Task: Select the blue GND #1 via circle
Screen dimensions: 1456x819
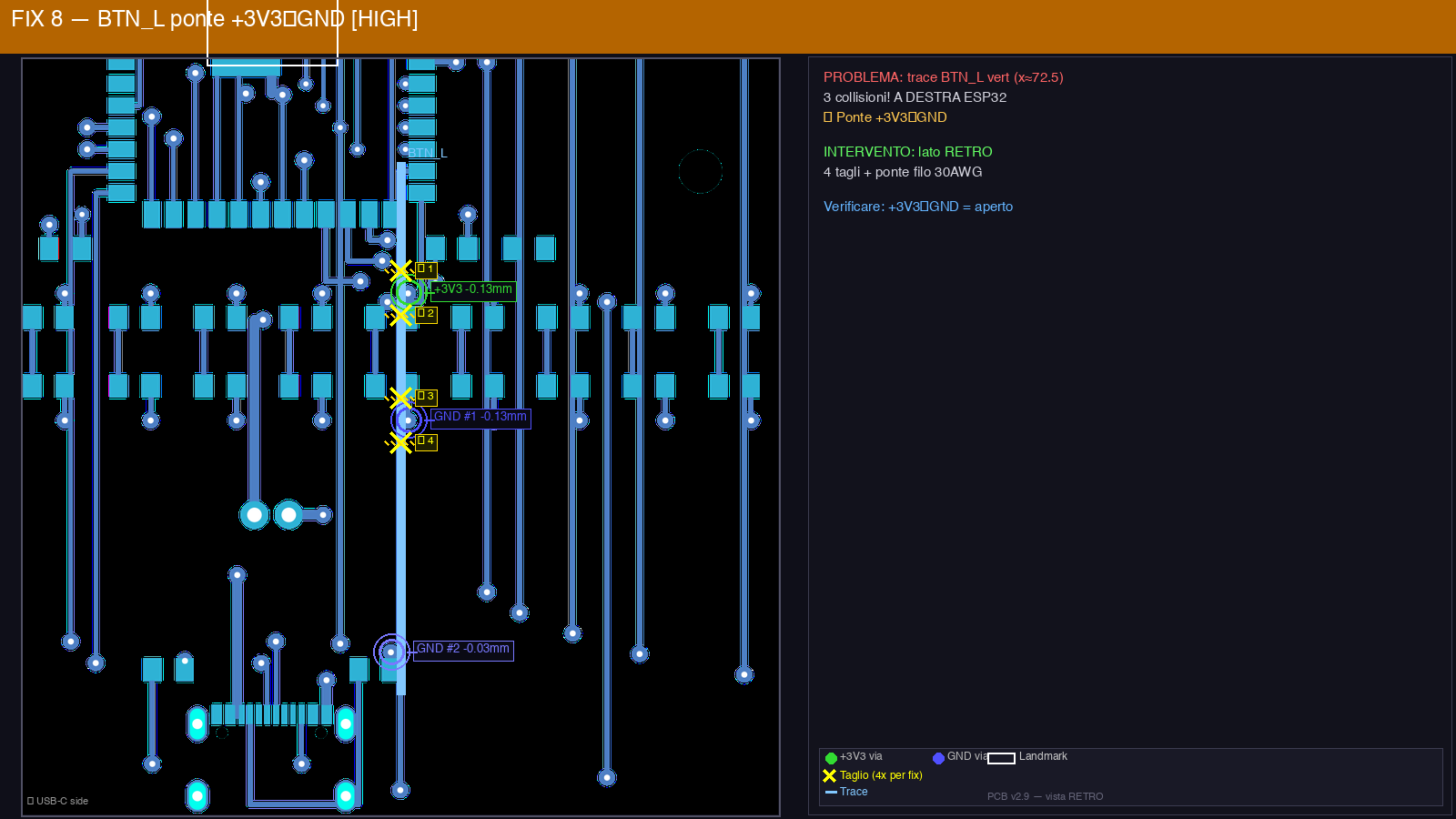Action: [409, 420]
